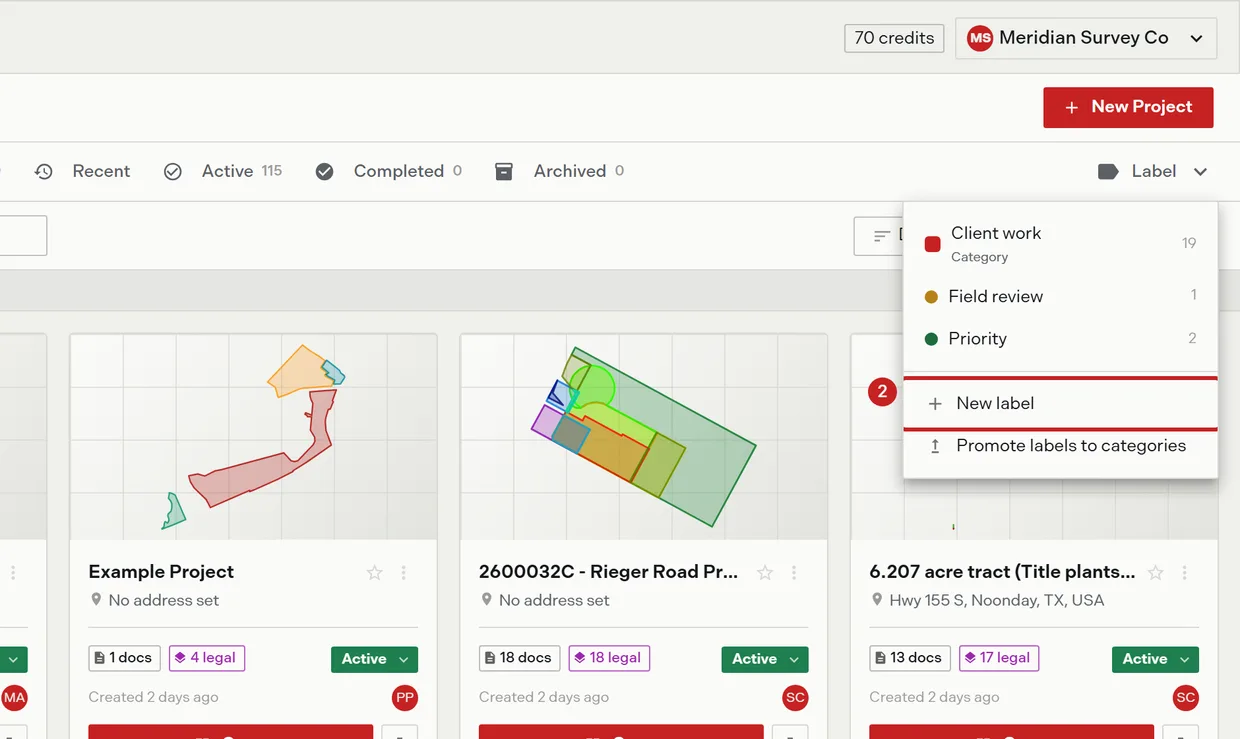Click the plus icon beside New label
The image size is (1240, 739).
(x=935, y=404)
